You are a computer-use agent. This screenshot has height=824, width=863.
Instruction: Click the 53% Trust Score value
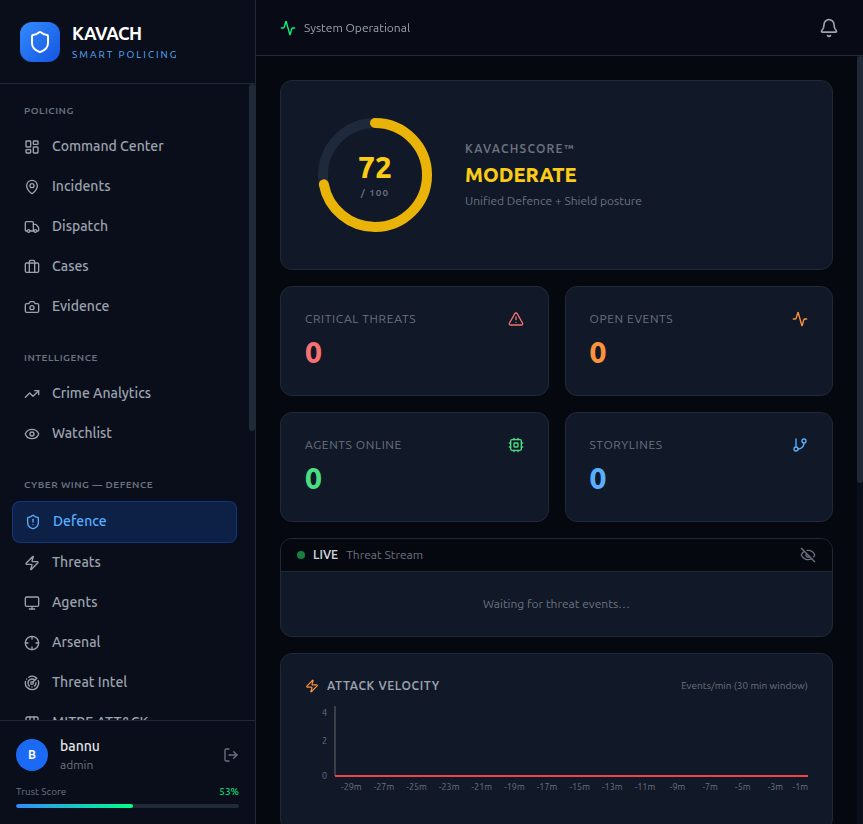229,792
